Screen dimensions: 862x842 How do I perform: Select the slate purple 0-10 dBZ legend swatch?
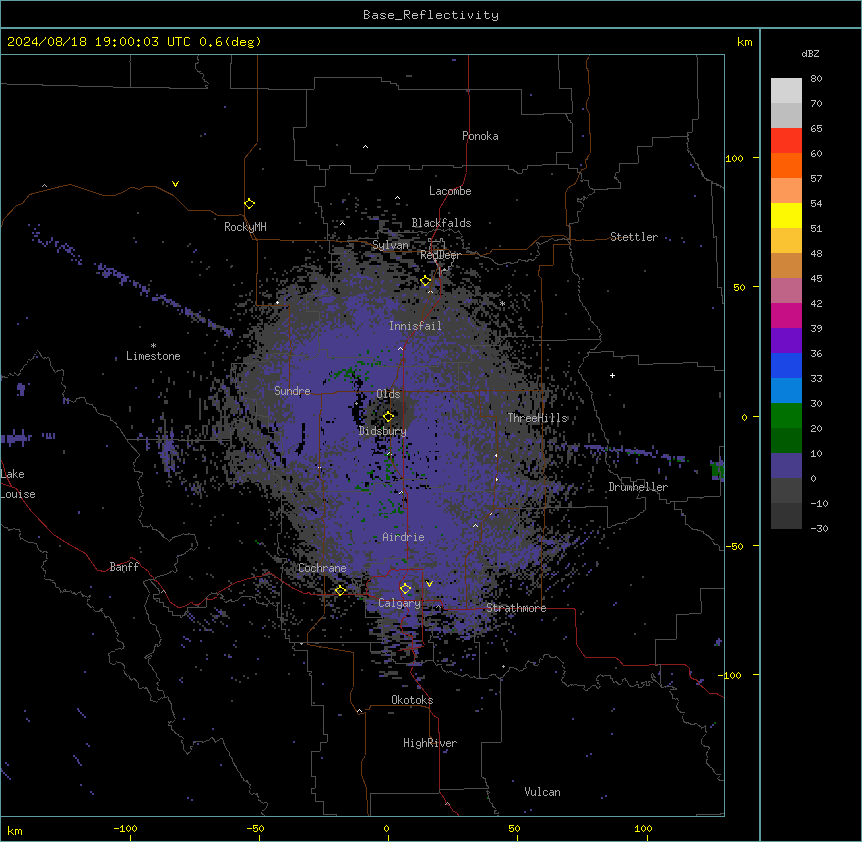[786, 466]
